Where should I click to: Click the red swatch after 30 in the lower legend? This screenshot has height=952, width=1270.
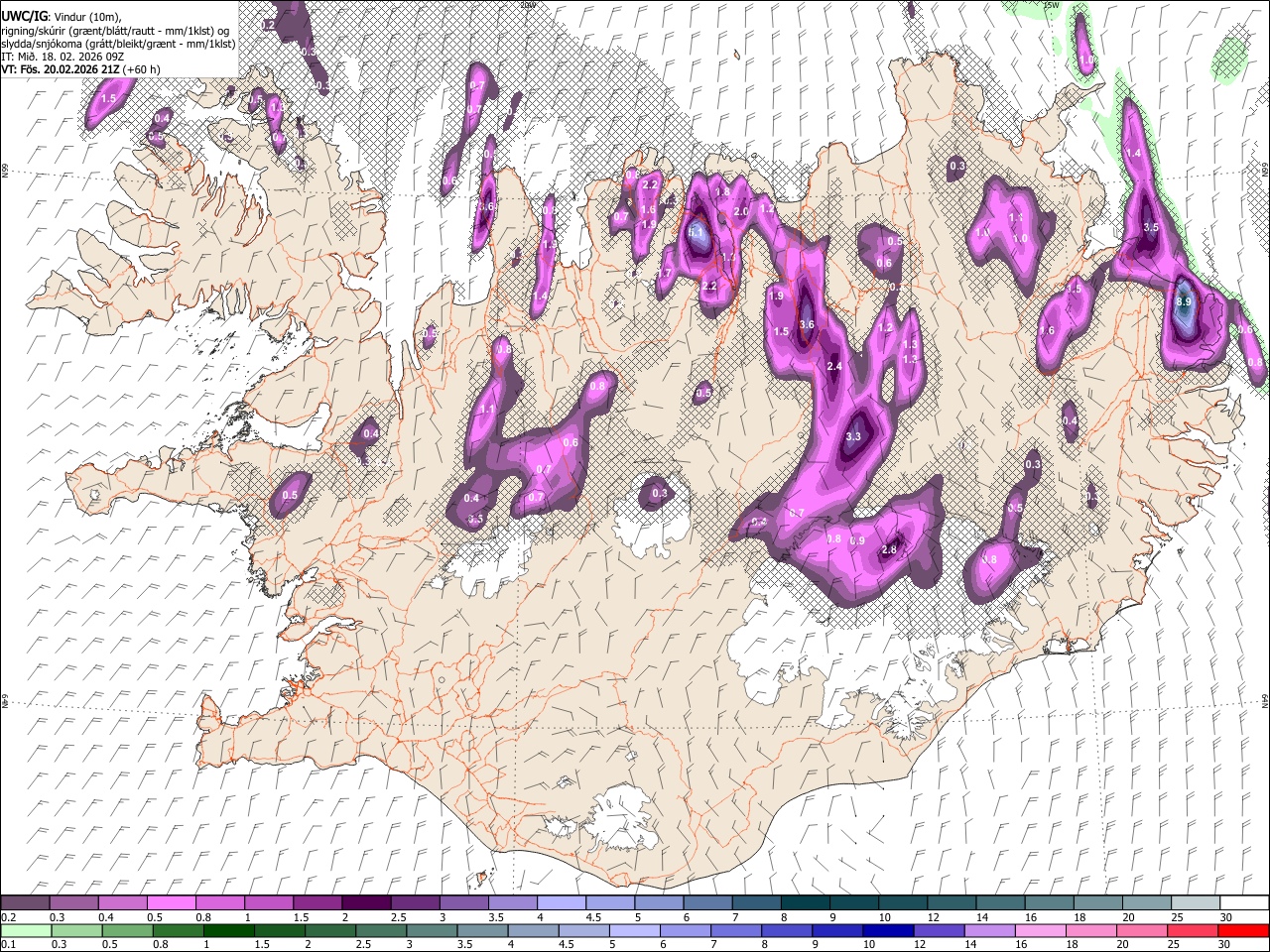coord(1242,930)
